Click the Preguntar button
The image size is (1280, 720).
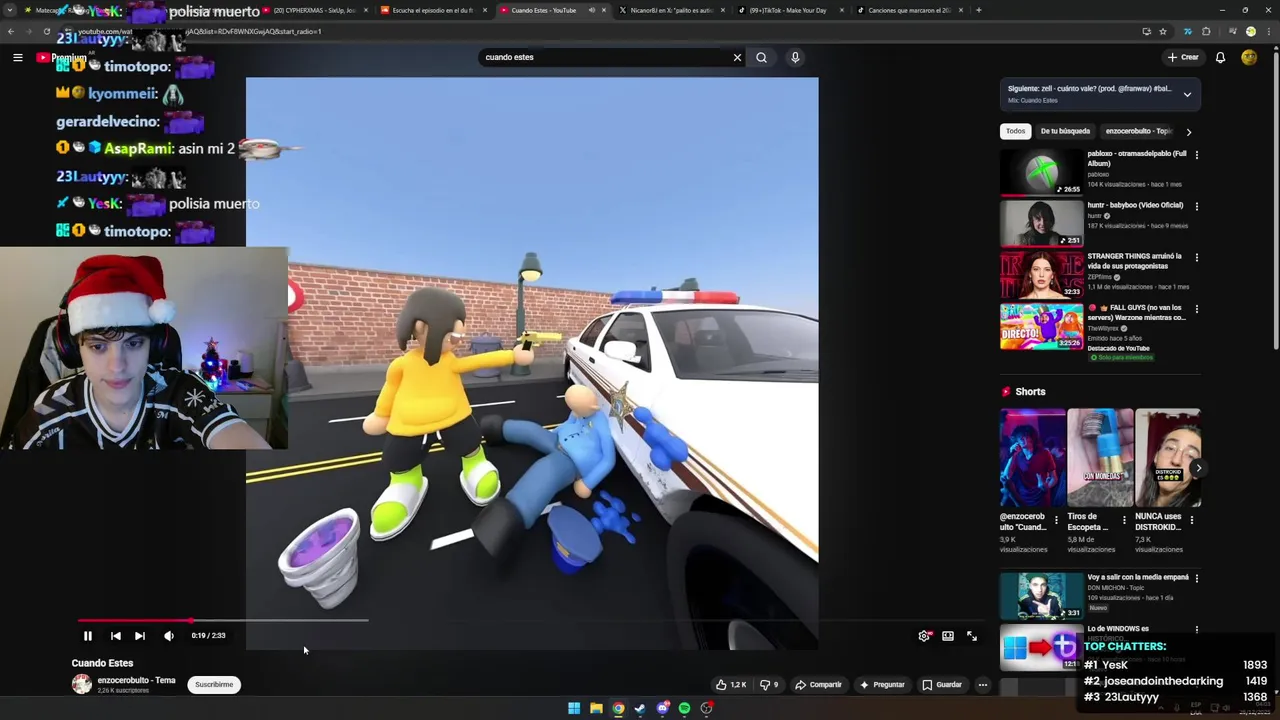coord(882,685)
